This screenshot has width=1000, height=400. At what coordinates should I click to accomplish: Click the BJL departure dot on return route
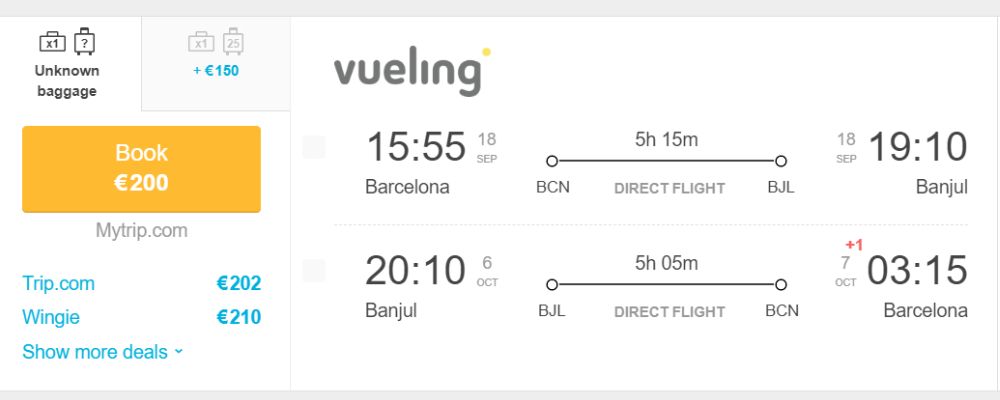point(552,285)
